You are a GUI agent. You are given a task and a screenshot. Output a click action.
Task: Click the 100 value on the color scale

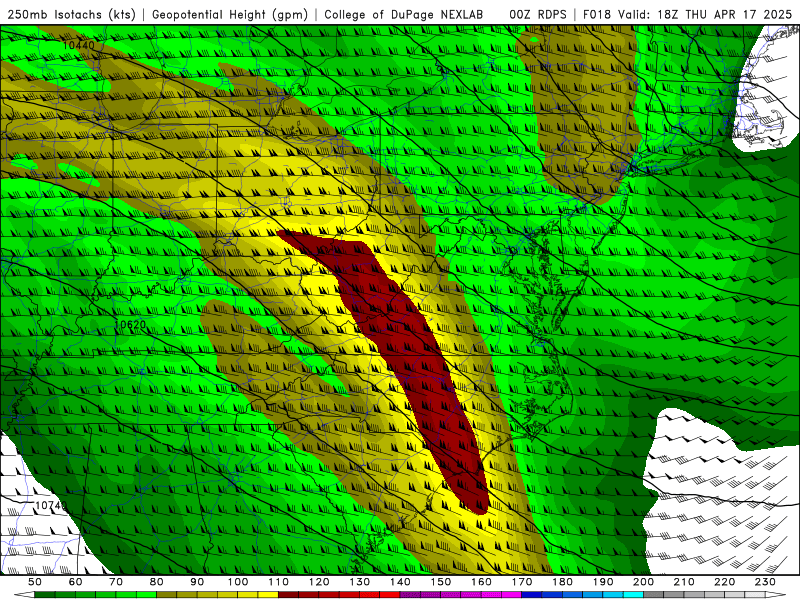[x=238, y=582]
